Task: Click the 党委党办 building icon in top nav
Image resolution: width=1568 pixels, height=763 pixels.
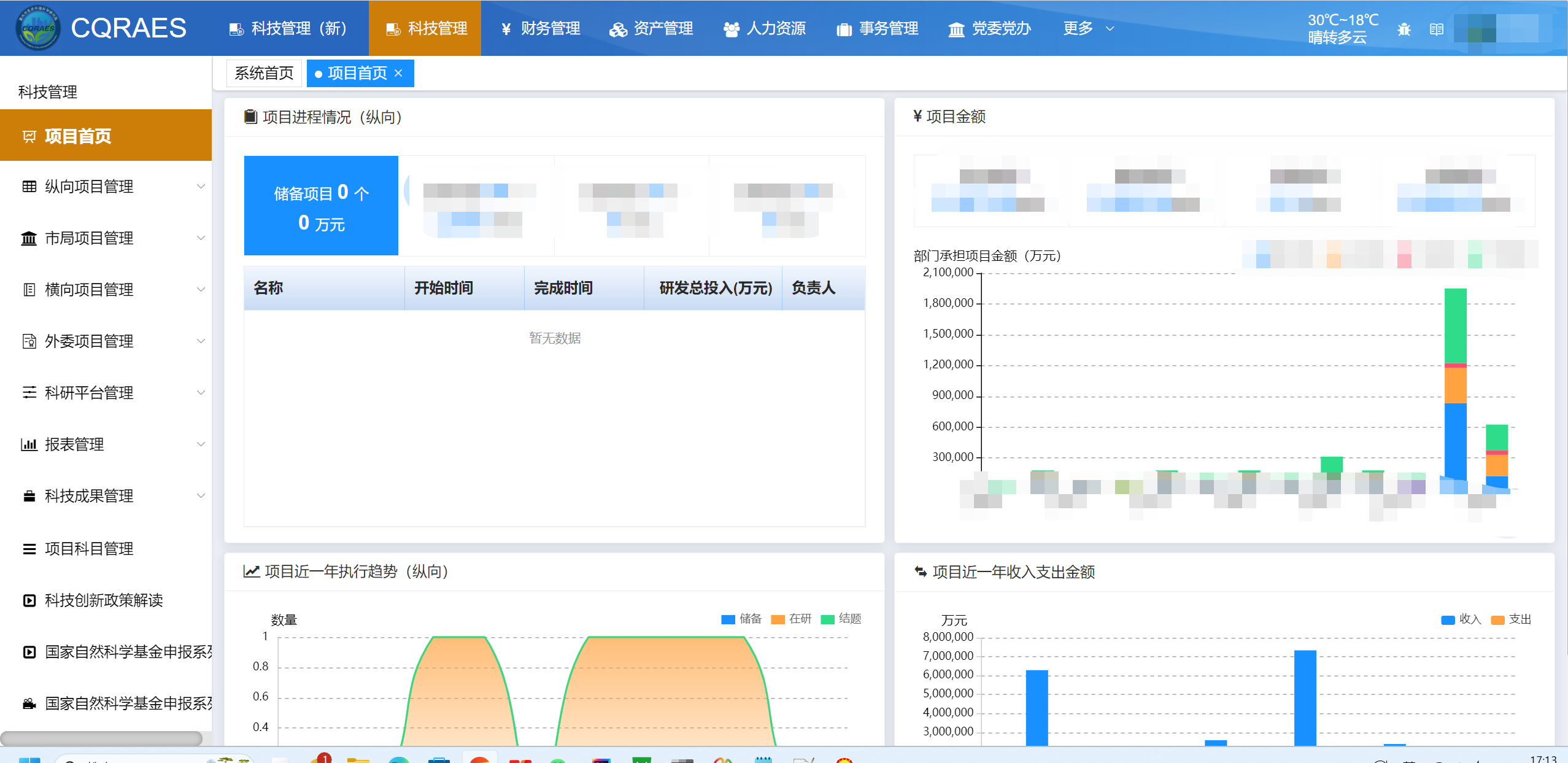Action: click(x=956, y=29)
